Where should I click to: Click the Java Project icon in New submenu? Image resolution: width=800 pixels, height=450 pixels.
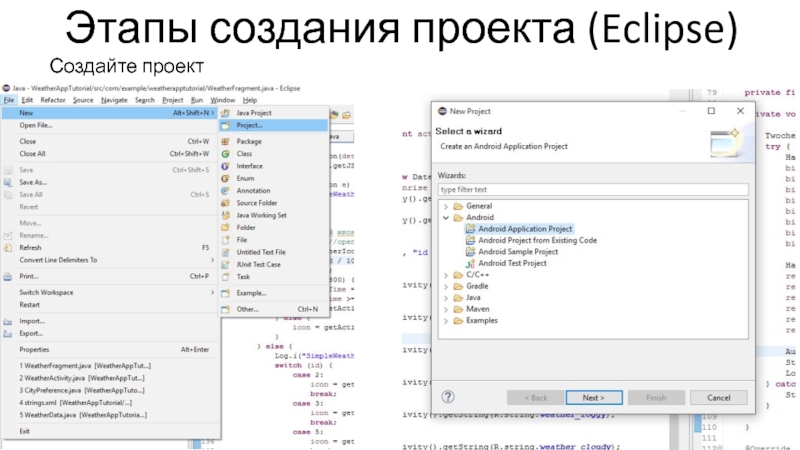tap(225, 113)
